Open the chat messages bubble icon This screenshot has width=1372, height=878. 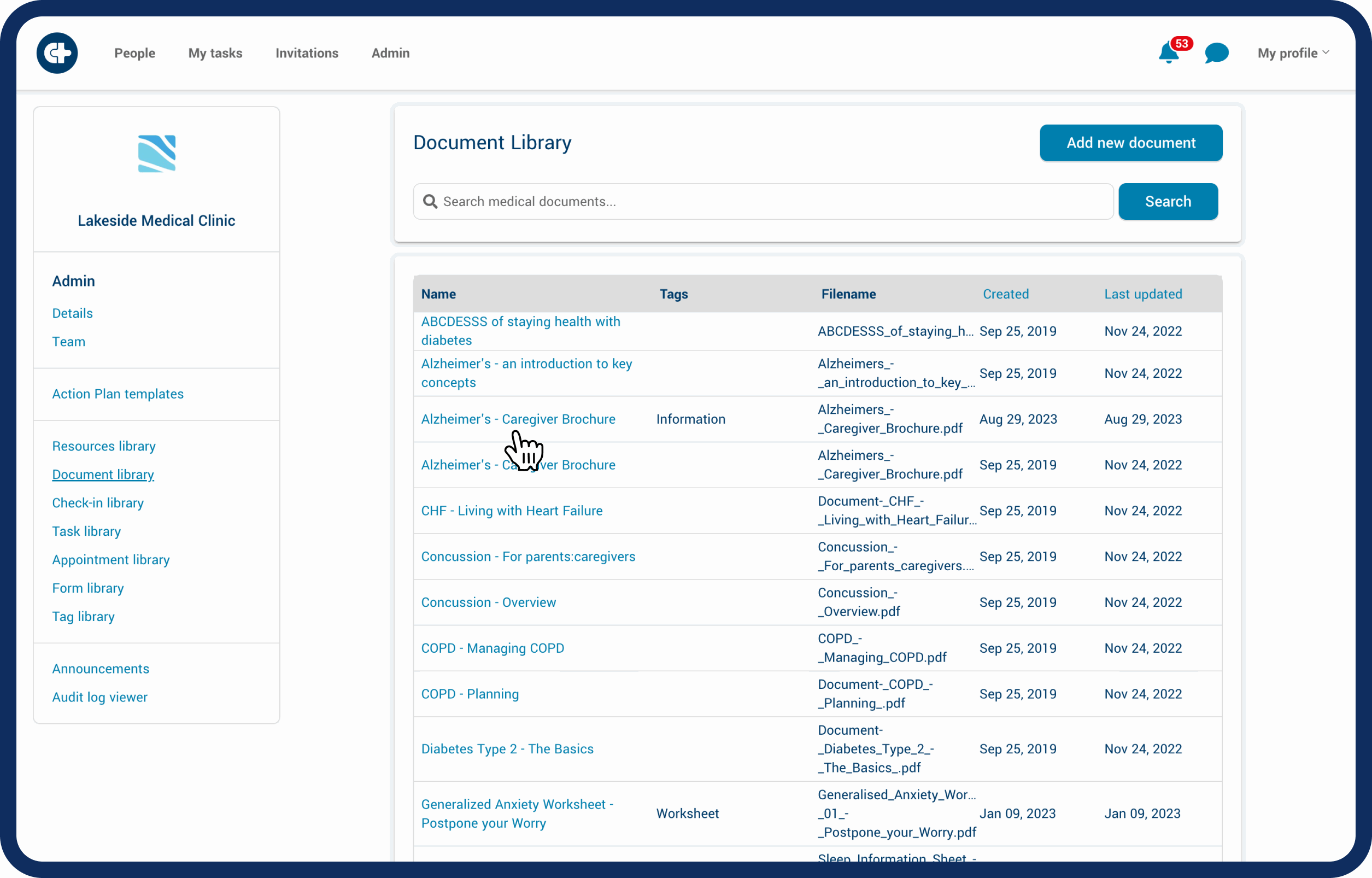1216,54
